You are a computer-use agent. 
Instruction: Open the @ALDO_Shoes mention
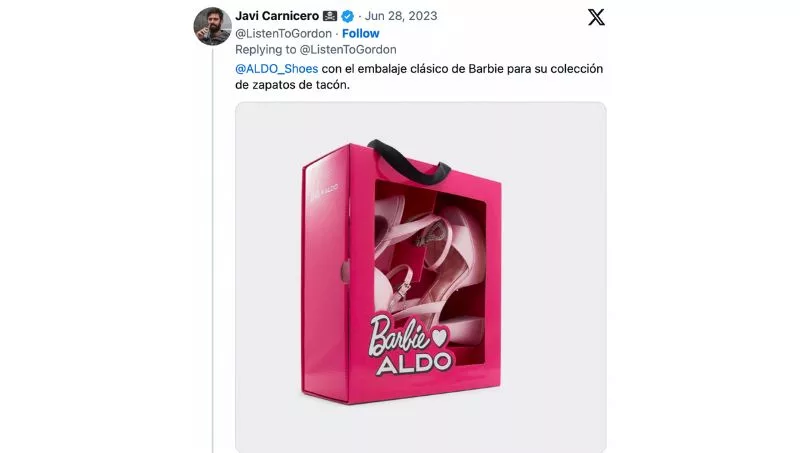click(277, 68)
